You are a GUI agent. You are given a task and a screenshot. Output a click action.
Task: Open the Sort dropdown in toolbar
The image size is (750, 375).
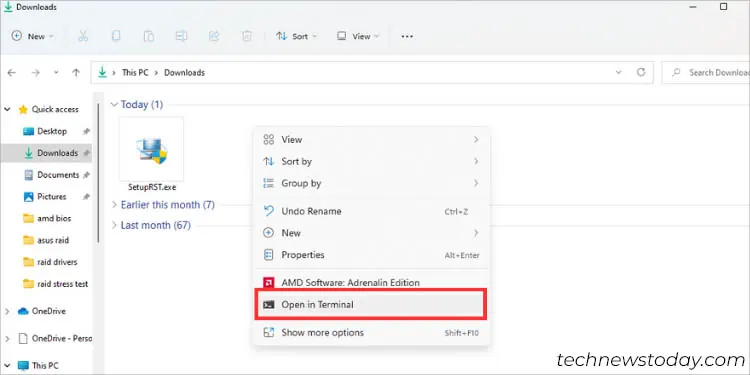297,36
